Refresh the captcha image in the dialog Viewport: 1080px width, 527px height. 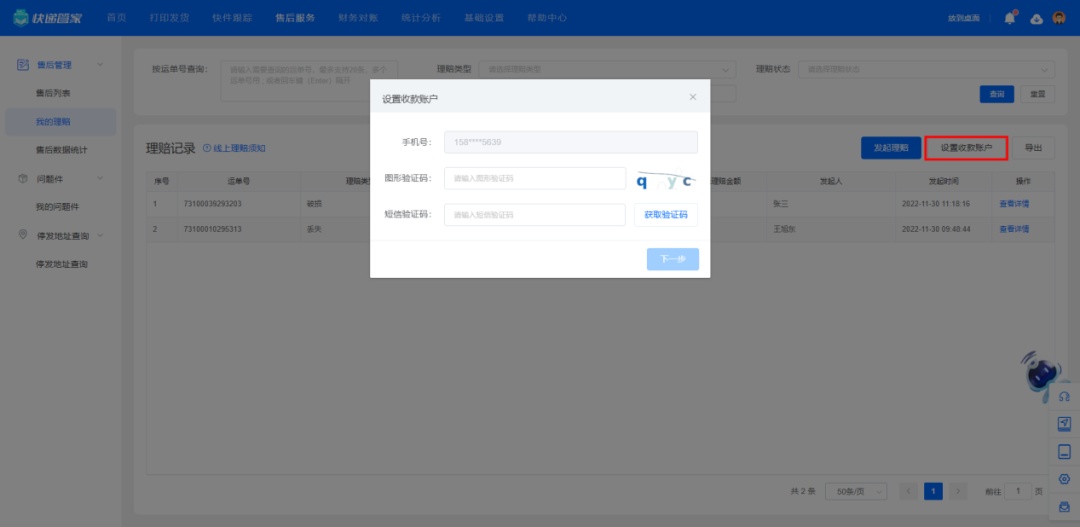click(x=666, y=179)
